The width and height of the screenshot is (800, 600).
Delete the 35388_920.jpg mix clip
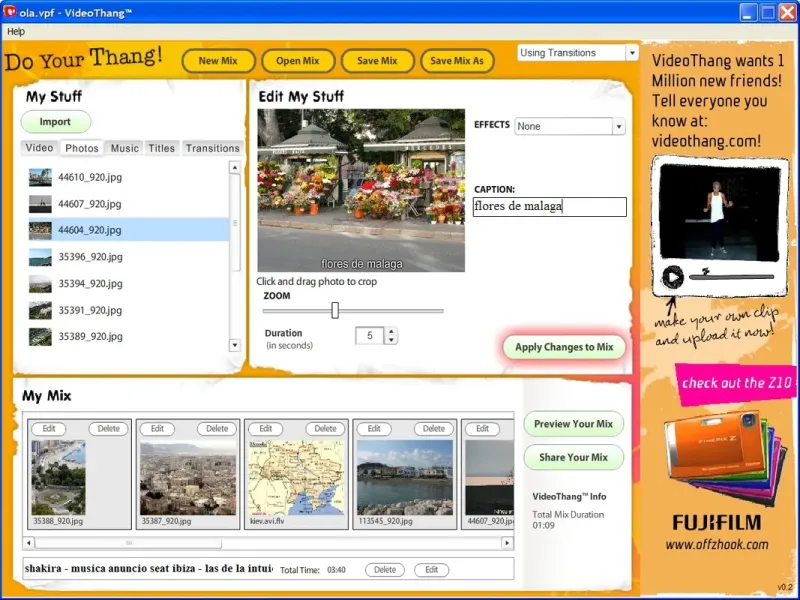click(109, 429)
